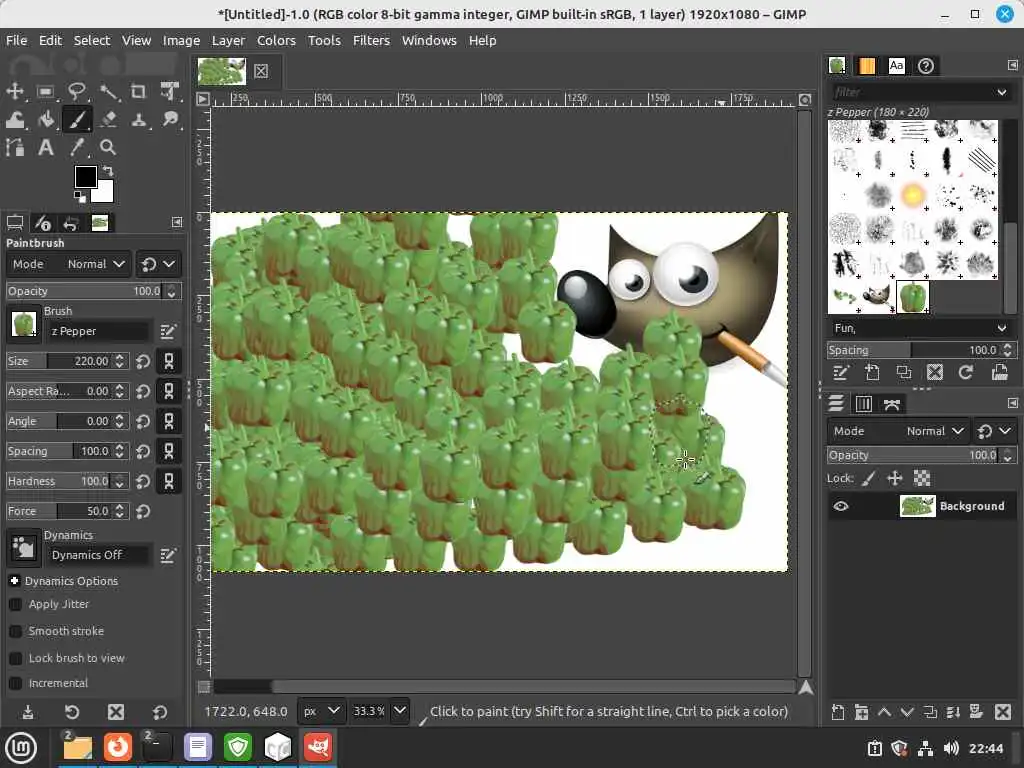Click the black foreground color swatch
1024x768 pixels.
(86, 176)
